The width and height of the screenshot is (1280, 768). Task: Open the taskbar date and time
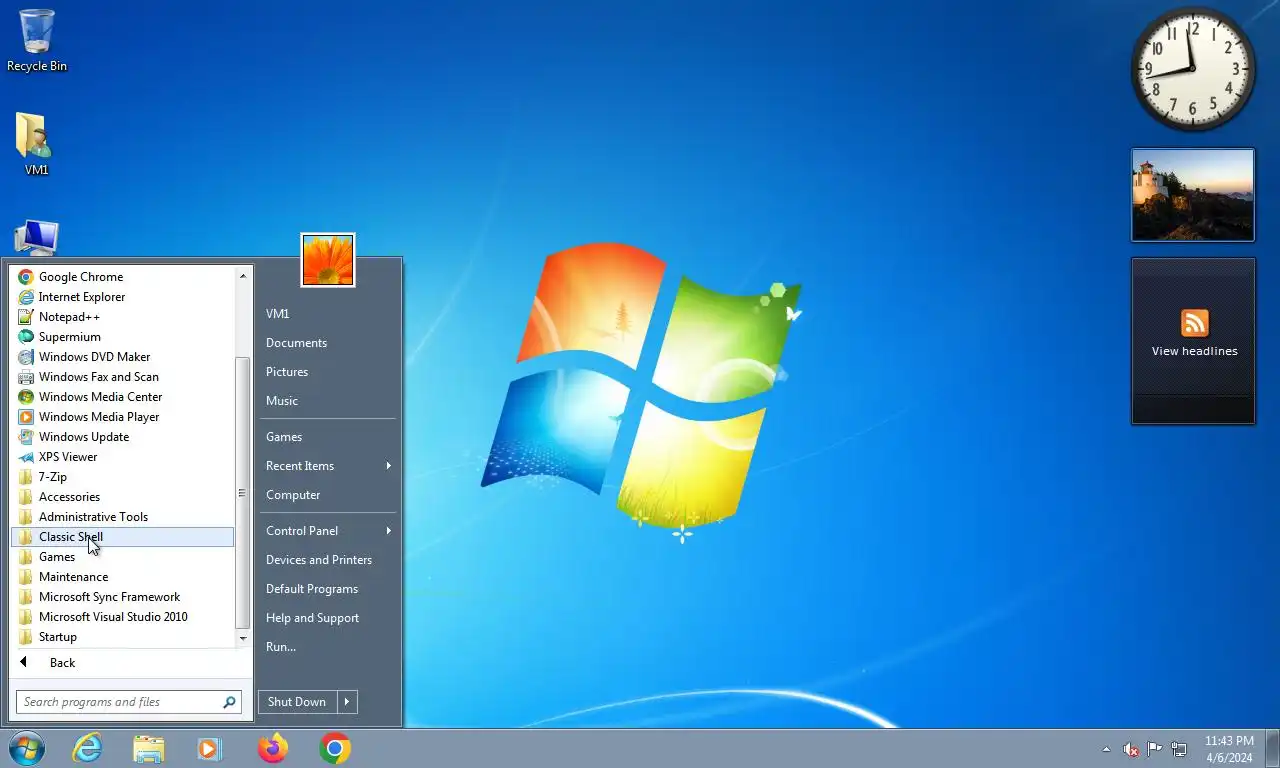click(1229, 749)
